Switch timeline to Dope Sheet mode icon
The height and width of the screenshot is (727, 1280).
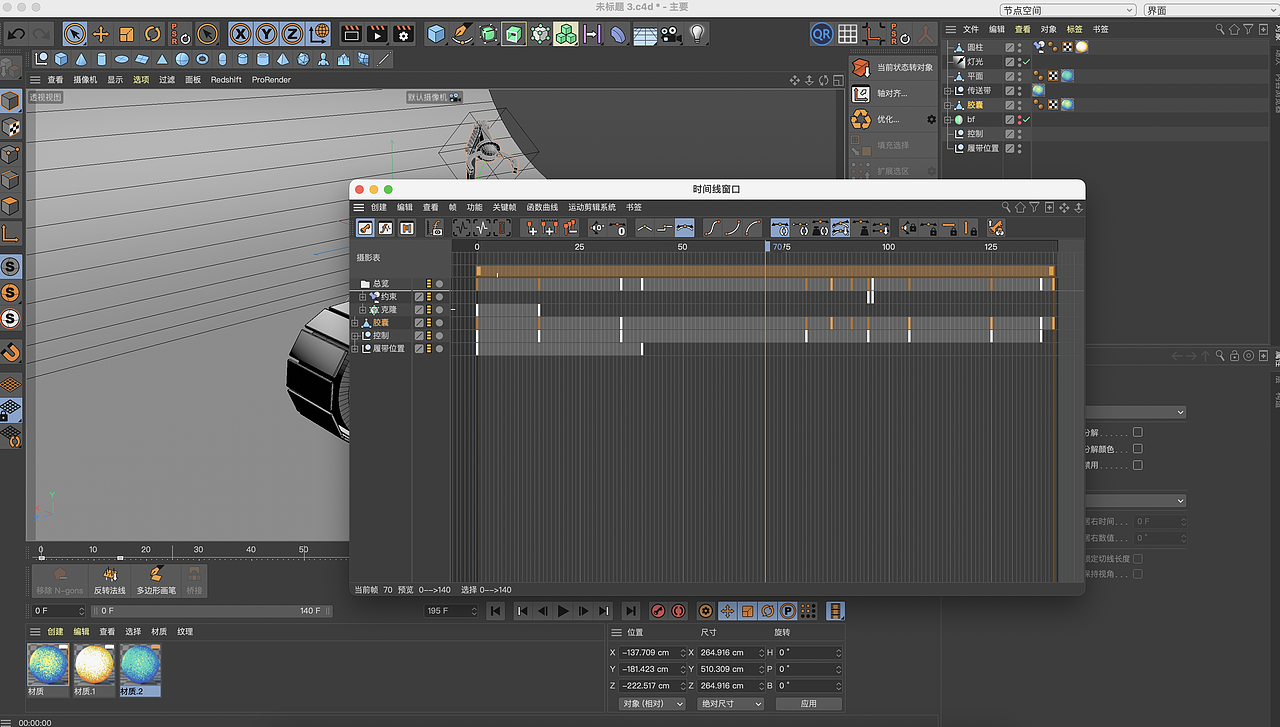[x=365, y=228]
